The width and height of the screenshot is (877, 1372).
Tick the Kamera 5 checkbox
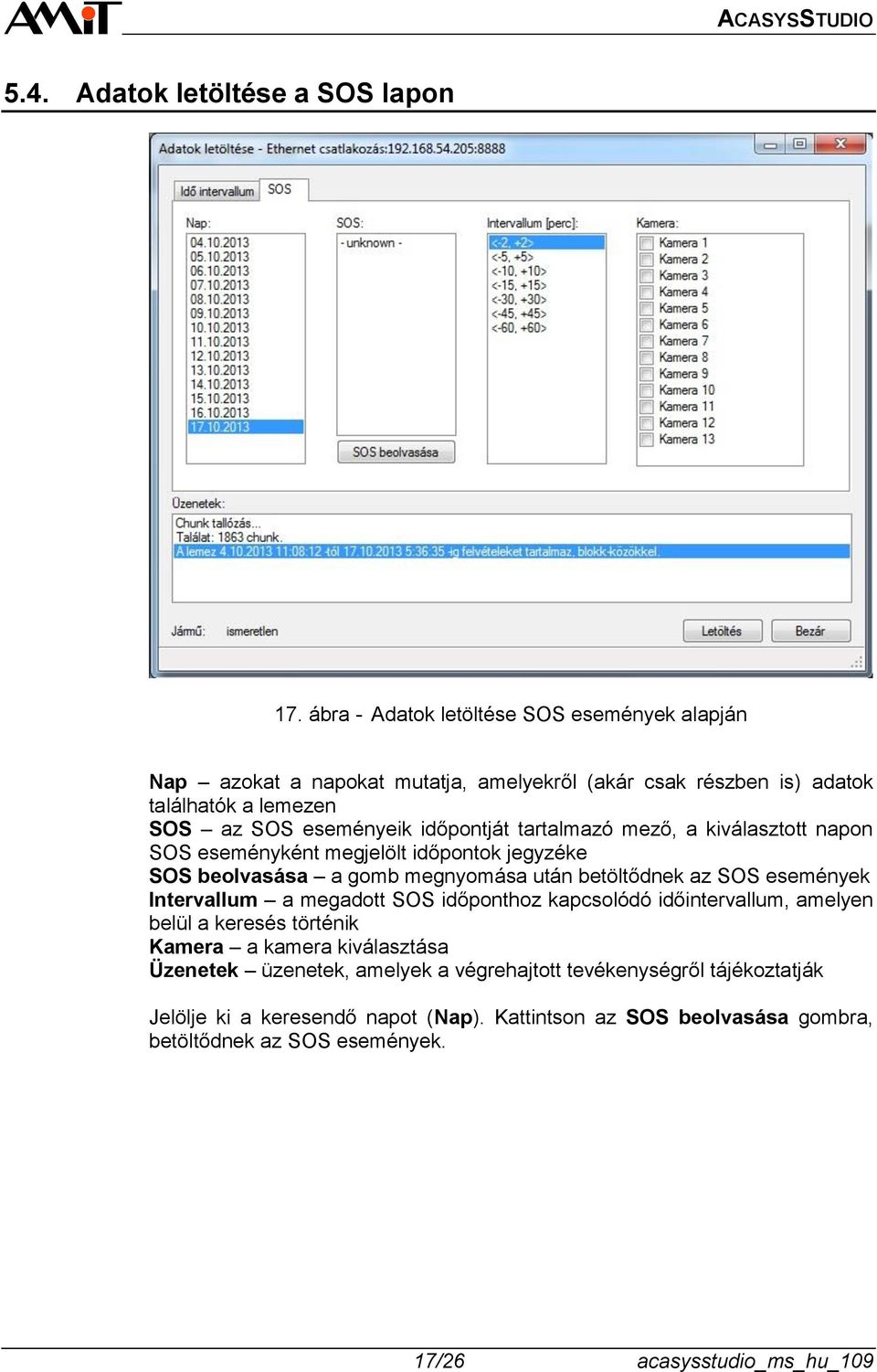(647, 309)
